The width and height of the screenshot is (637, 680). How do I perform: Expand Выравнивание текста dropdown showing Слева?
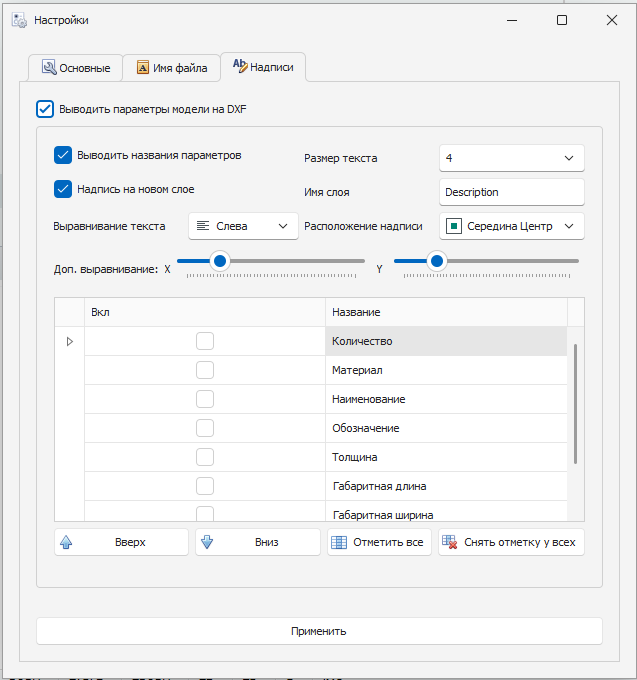point(243,226)
